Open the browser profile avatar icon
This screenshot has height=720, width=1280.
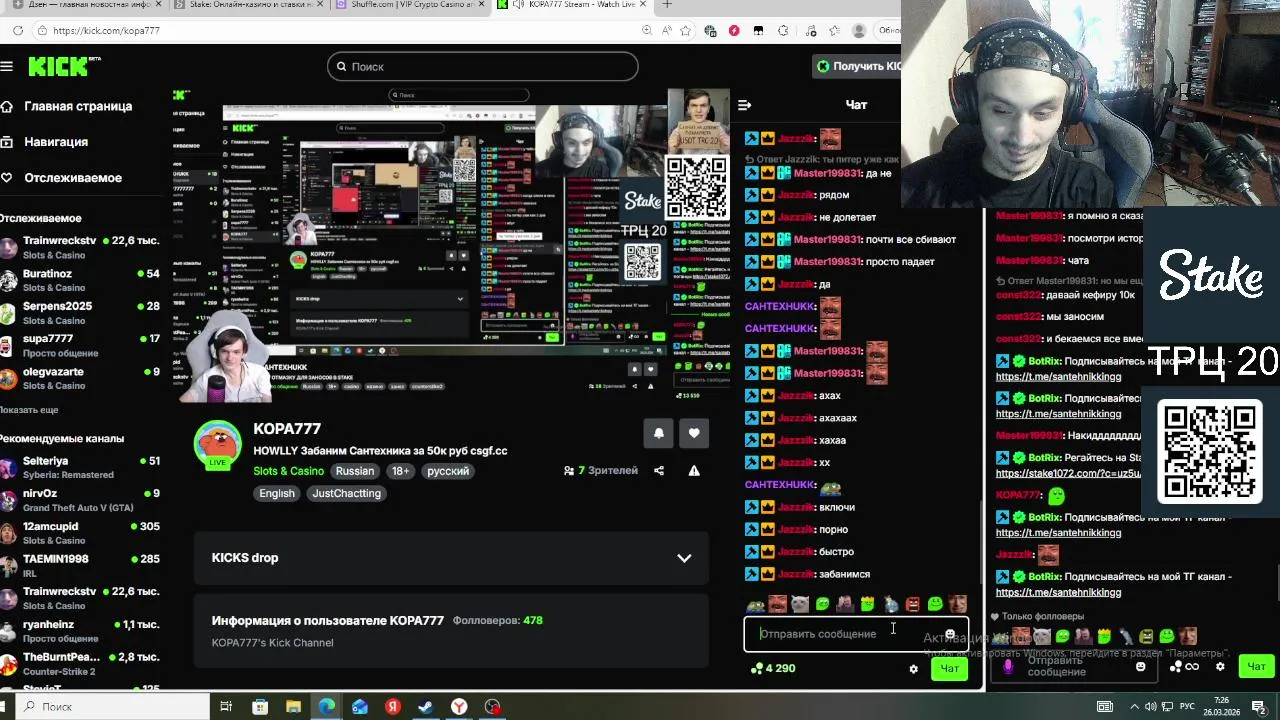(859, 31)
